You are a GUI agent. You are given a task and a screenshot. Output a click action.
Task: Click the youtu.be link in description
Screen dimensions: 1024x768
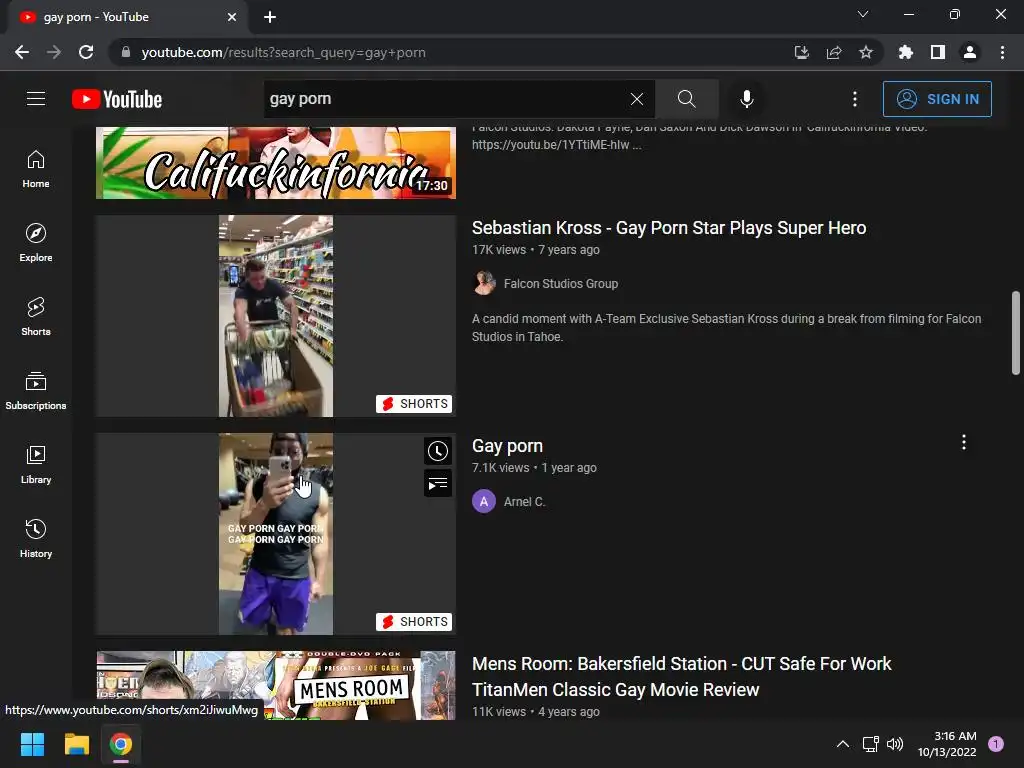pyautogui.click(x=551, y=144)
